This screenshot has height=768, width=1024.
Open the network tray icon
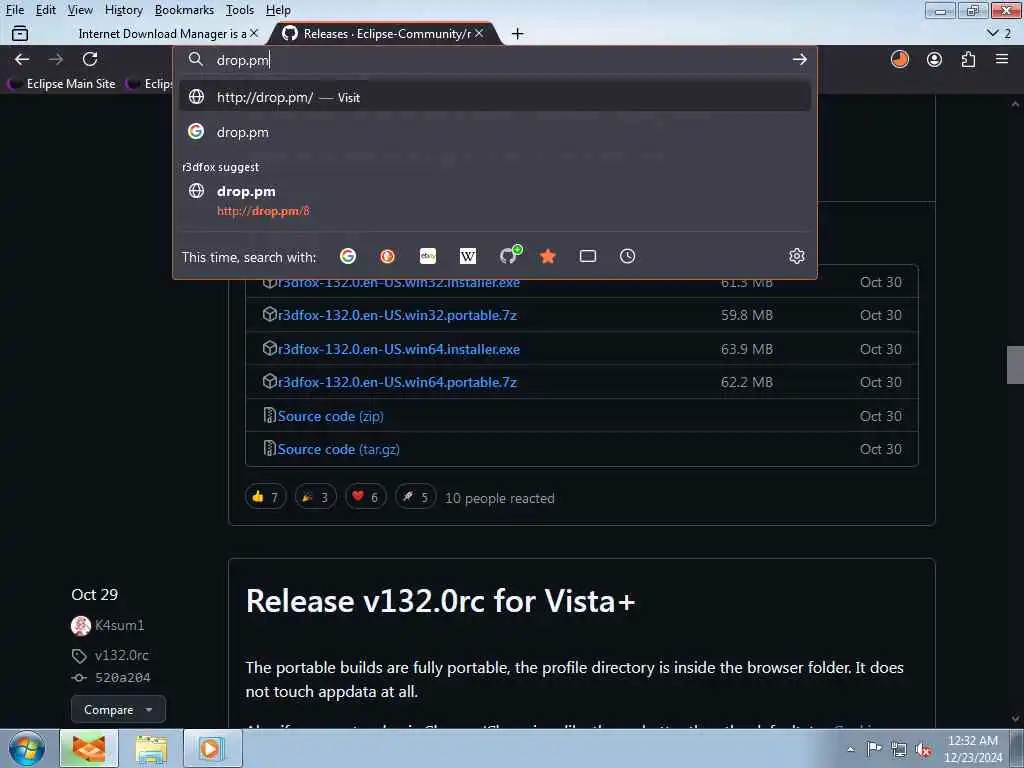pyautogui.click(x=899, y=749)
